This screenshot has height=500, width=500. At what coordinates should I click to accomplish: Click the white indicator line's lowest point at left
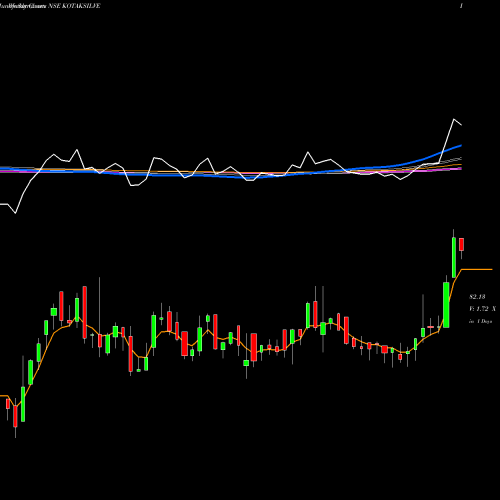click(15, 213)
